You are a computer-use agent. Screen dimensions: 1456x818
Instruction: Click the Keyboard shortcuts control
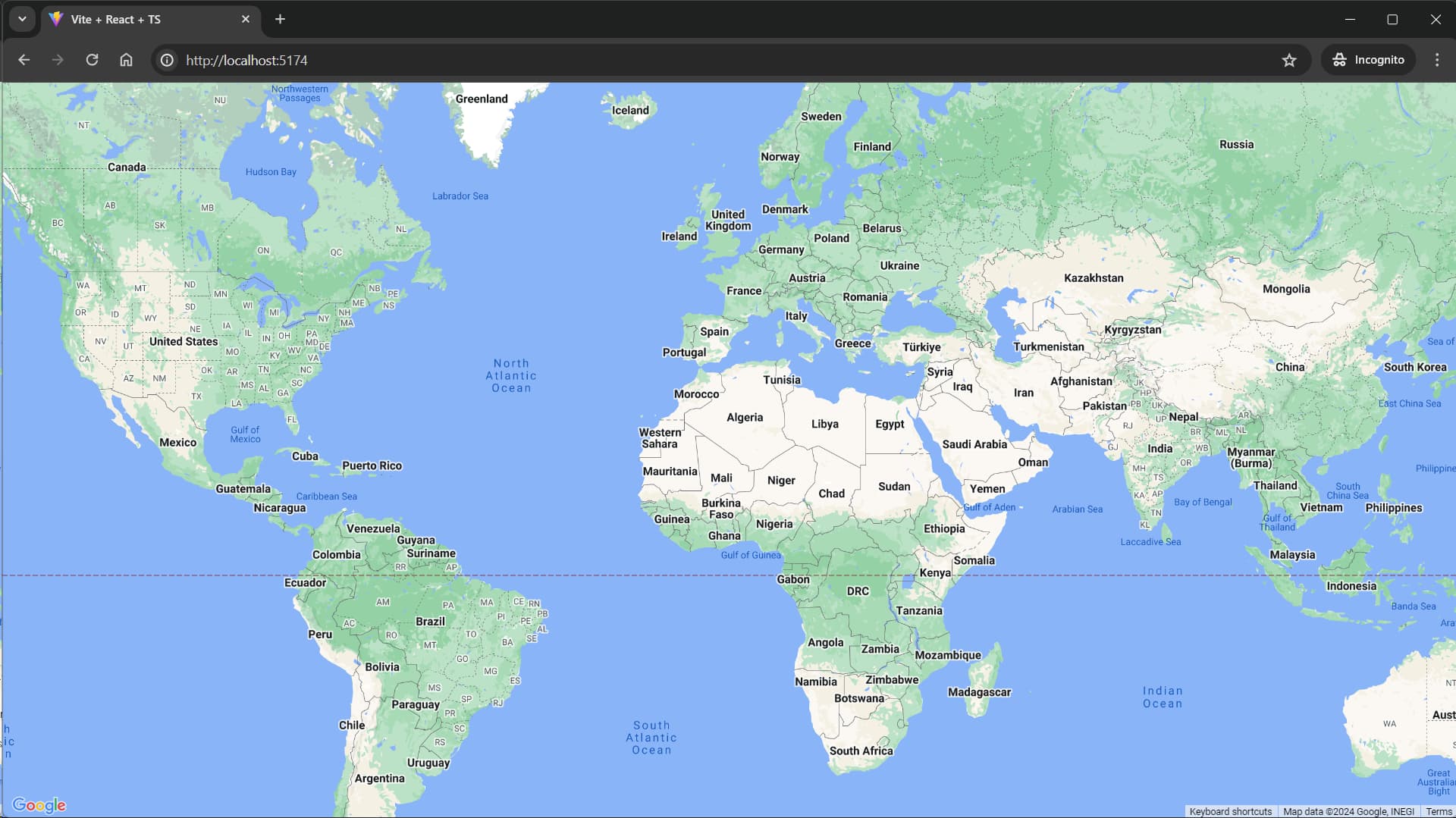[1230, 810]
